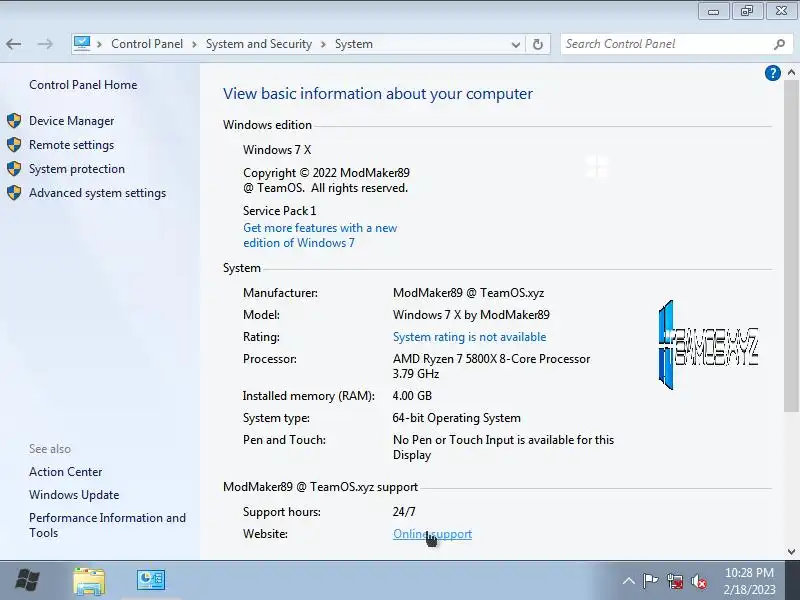The width and height of the screenshot is (800, 600).
Task: Click the search magnifier icon
Action: (x=779, y=44)
